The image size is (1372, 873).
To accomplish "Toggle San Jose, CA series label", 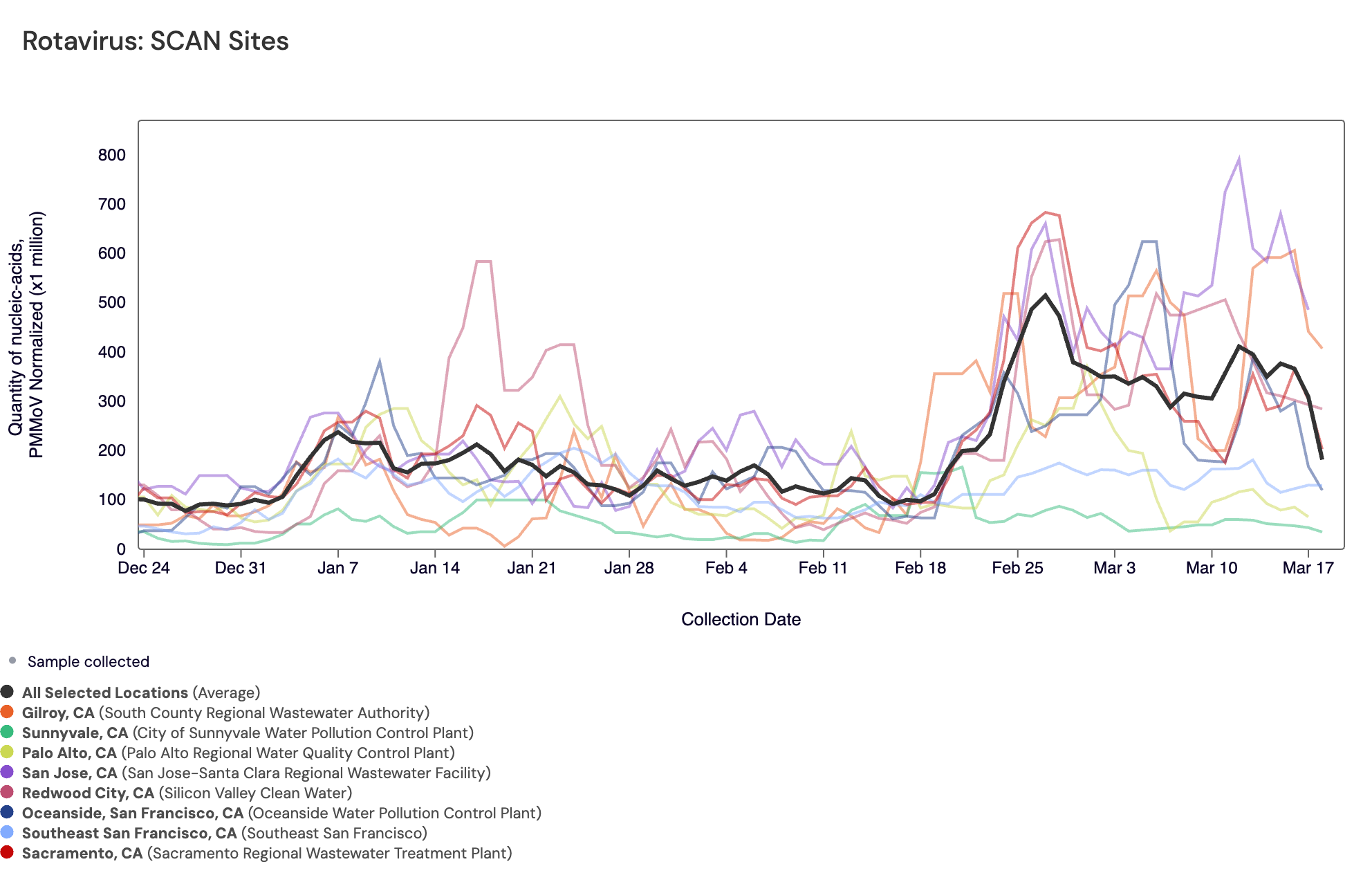I will coord(69,773).
